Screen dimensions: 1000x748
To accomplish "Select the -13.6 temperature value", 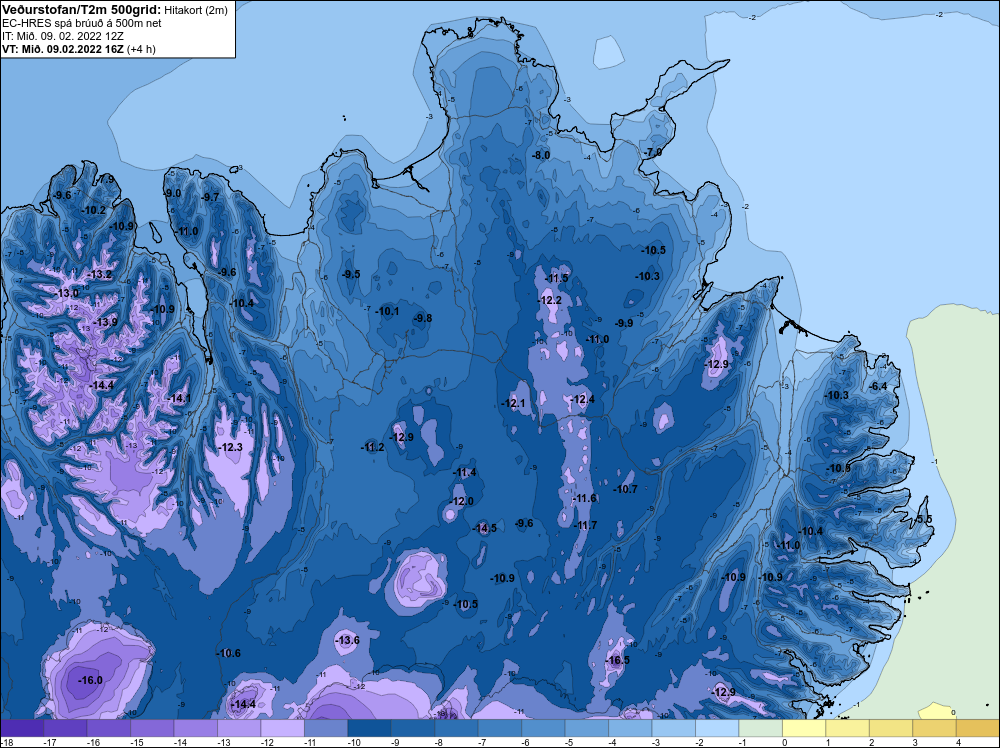I will click(x=348, y=640).
